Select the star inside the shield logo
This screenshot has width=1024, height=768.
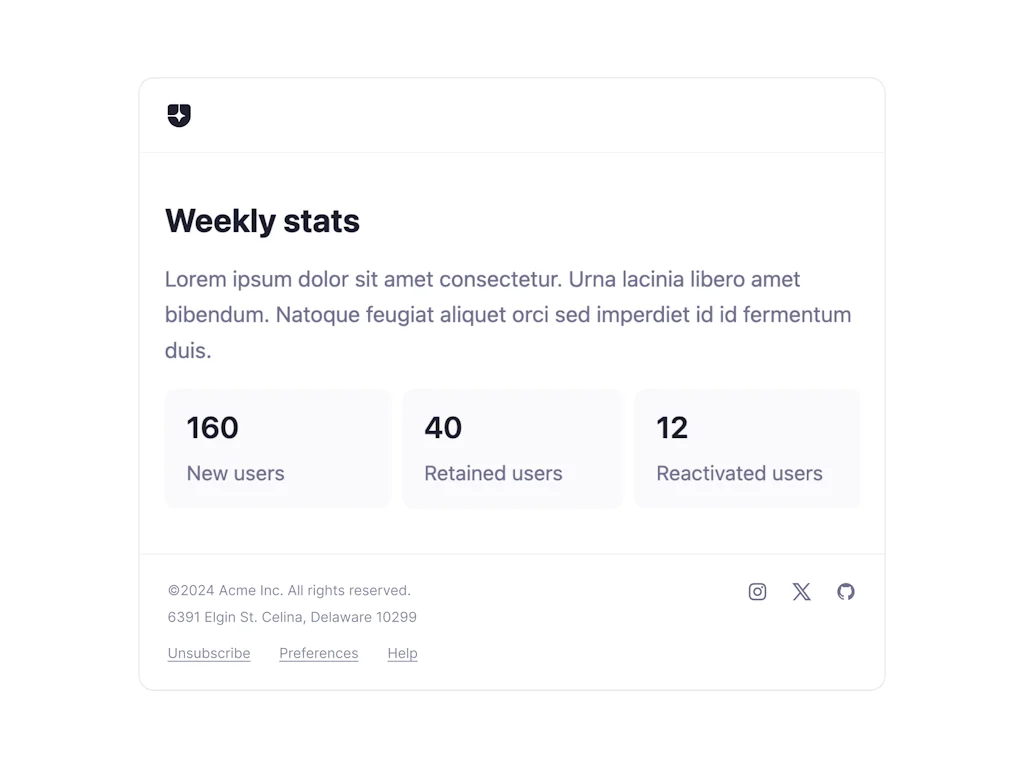179,116
